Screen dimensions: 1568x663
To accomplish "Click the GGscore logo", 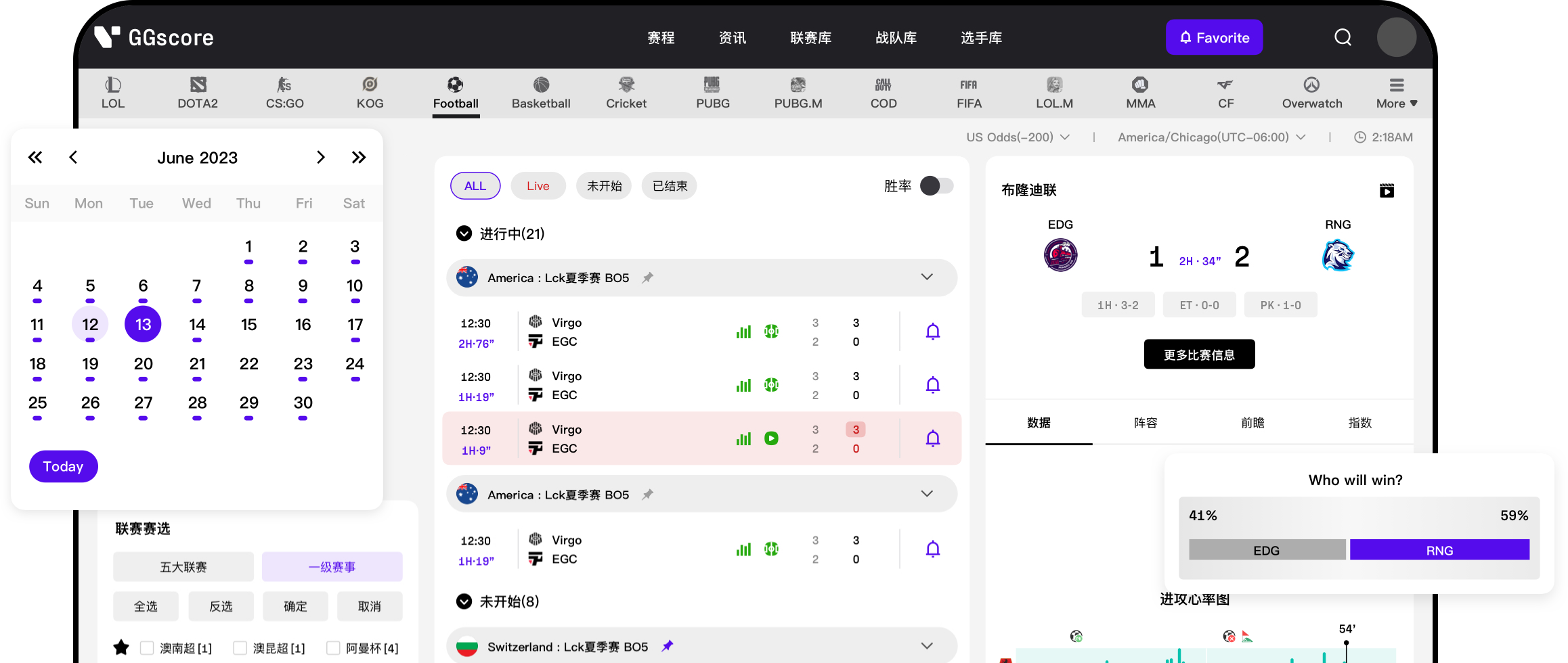I will (x=154, y=37).
